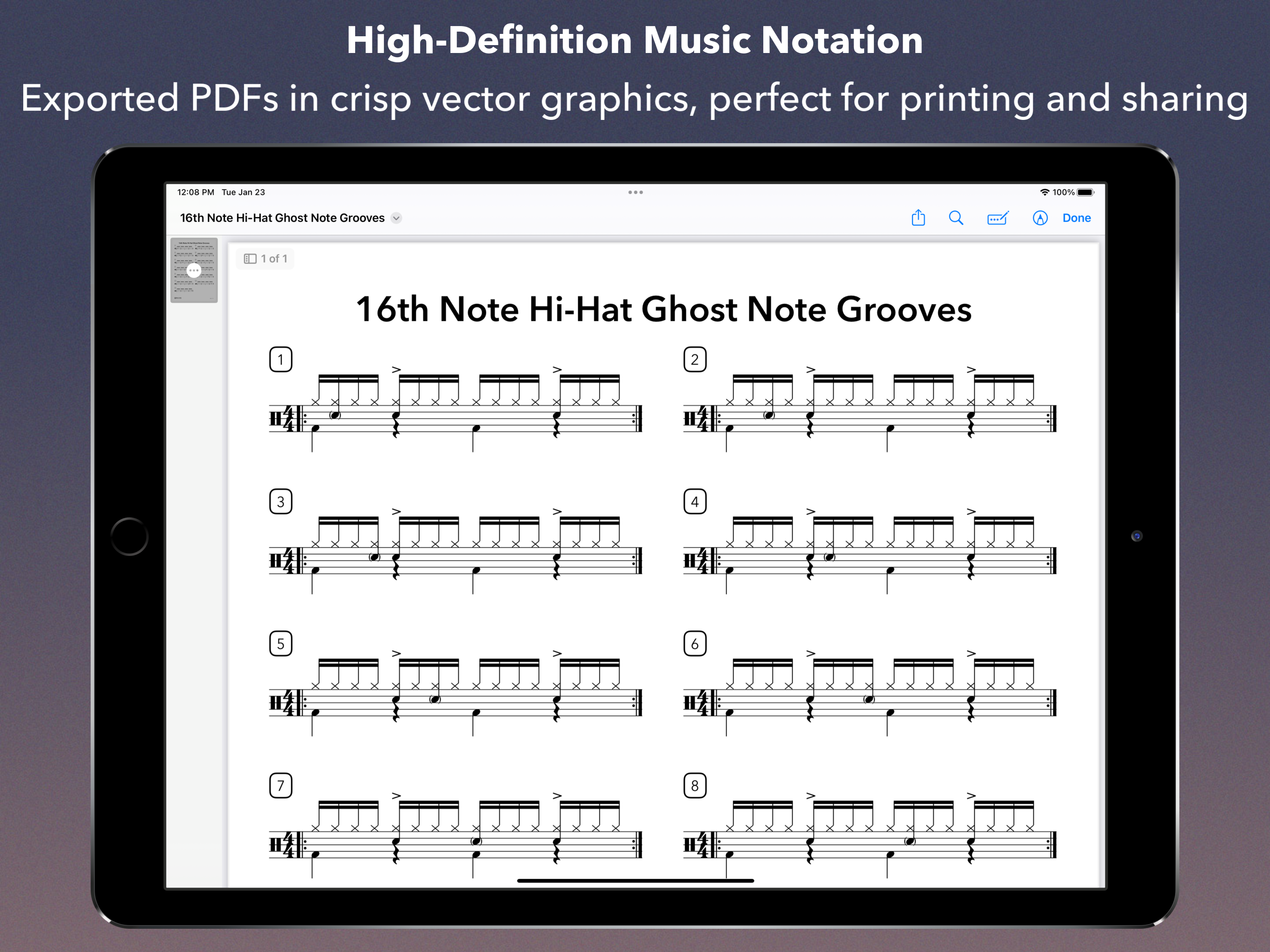The width and height of the screenshot is (1270, 952).
Task: Expand the document title chevron menu
Action: point(396,218)
